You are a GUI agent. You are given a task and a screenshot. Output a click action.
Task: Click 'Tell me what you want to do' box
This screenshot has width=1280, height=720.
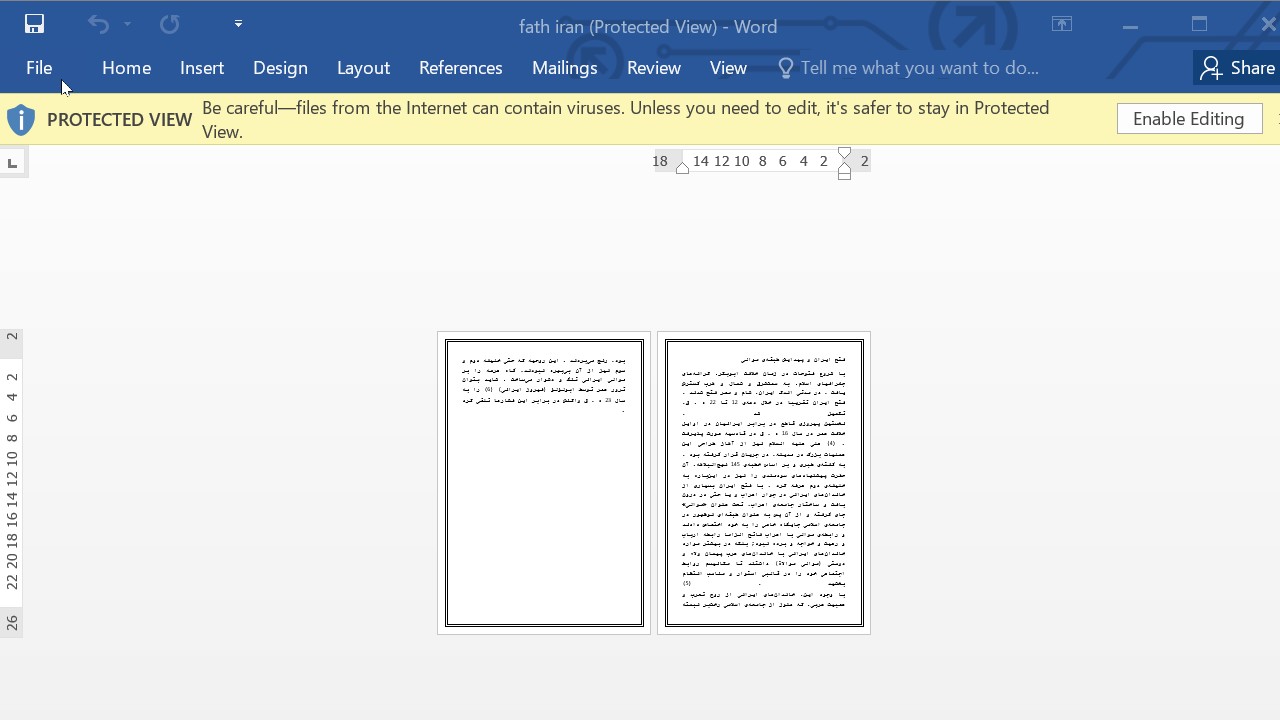coord(919,68)
